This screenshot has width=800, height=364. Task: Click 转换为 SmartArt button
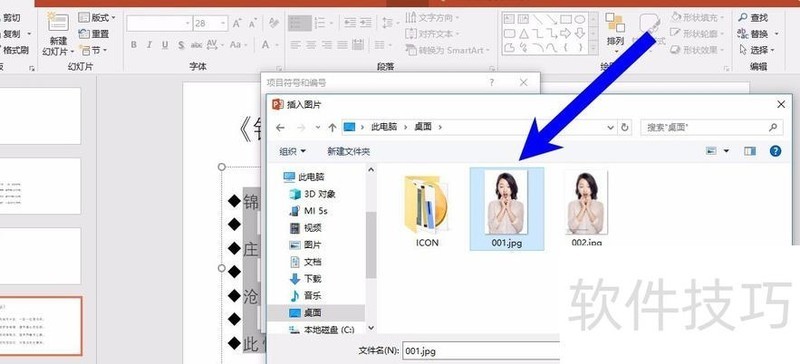[447, 51]
